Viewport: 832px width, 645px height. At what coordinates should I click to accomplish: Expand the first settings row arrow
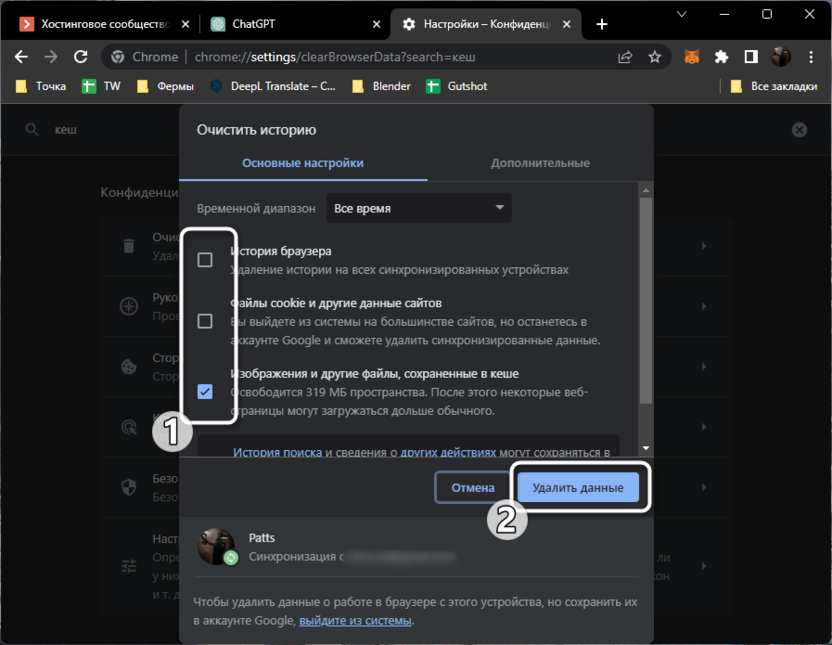point(704,246)
